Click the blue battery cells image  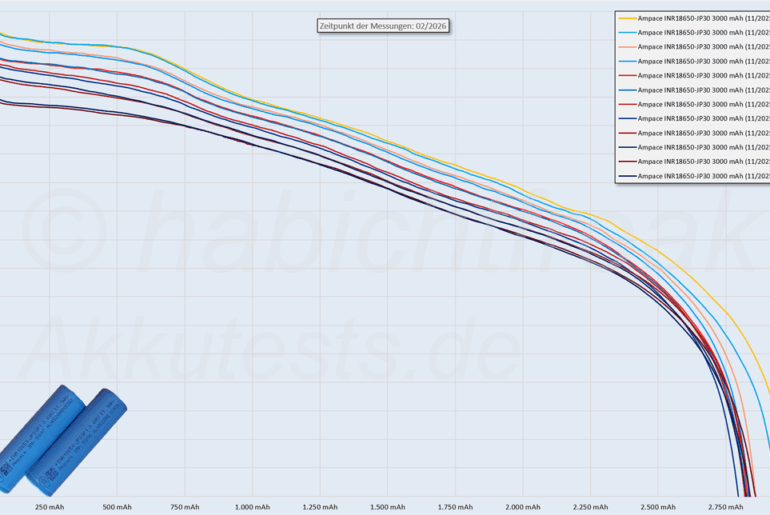[63, 440]
